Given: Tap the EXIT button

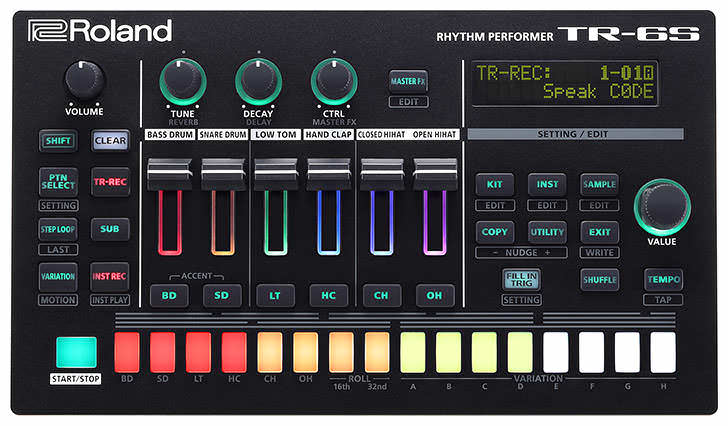Looking at the screenshot, I should click(599, 232).
